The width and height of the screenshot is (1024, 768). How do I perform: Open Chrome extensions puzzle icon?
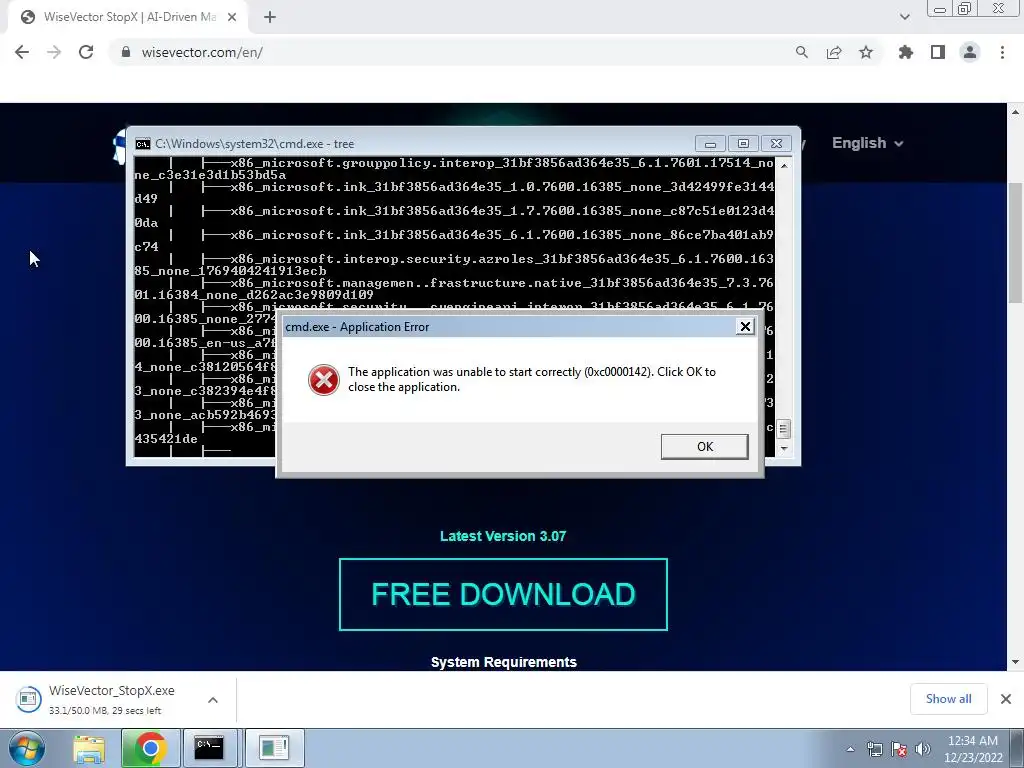pos(906,52)
